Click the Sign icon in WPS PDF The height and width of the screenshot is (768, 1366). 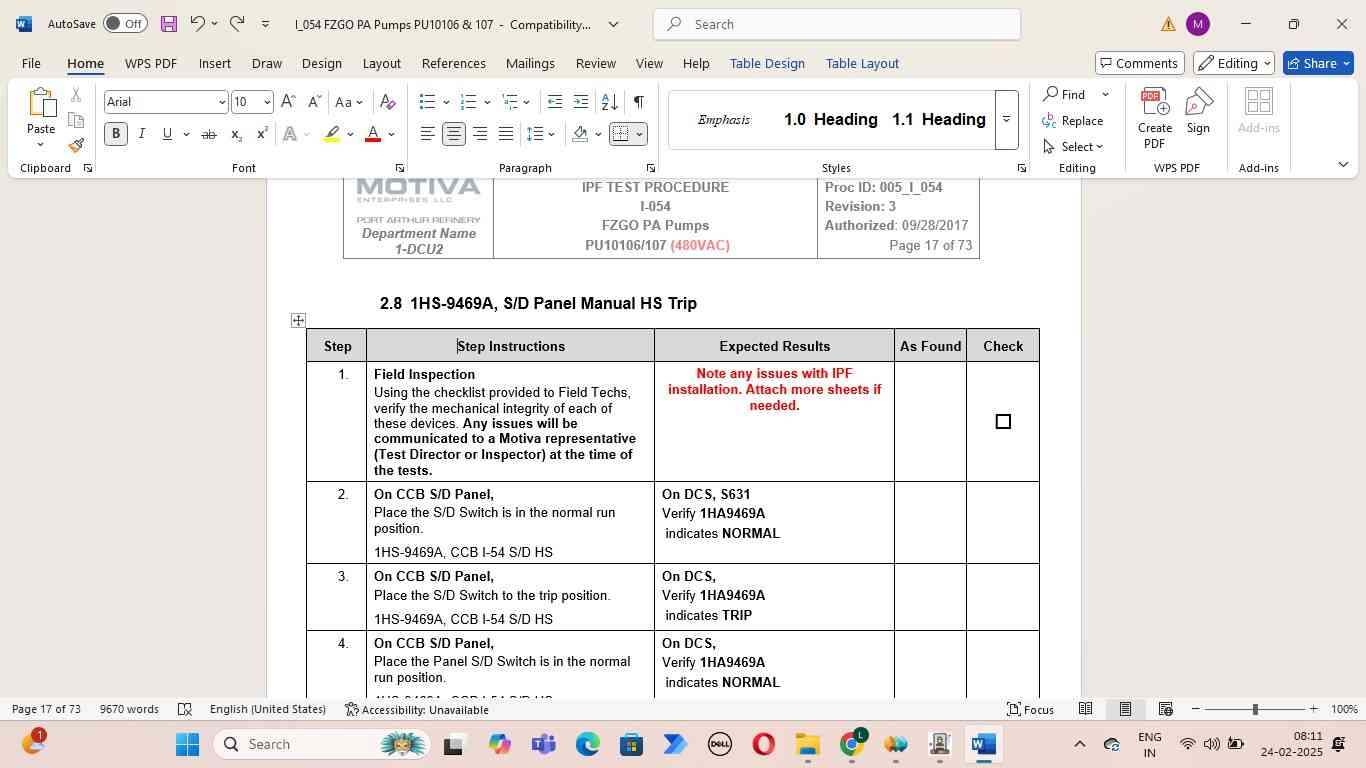[1198, 110]
